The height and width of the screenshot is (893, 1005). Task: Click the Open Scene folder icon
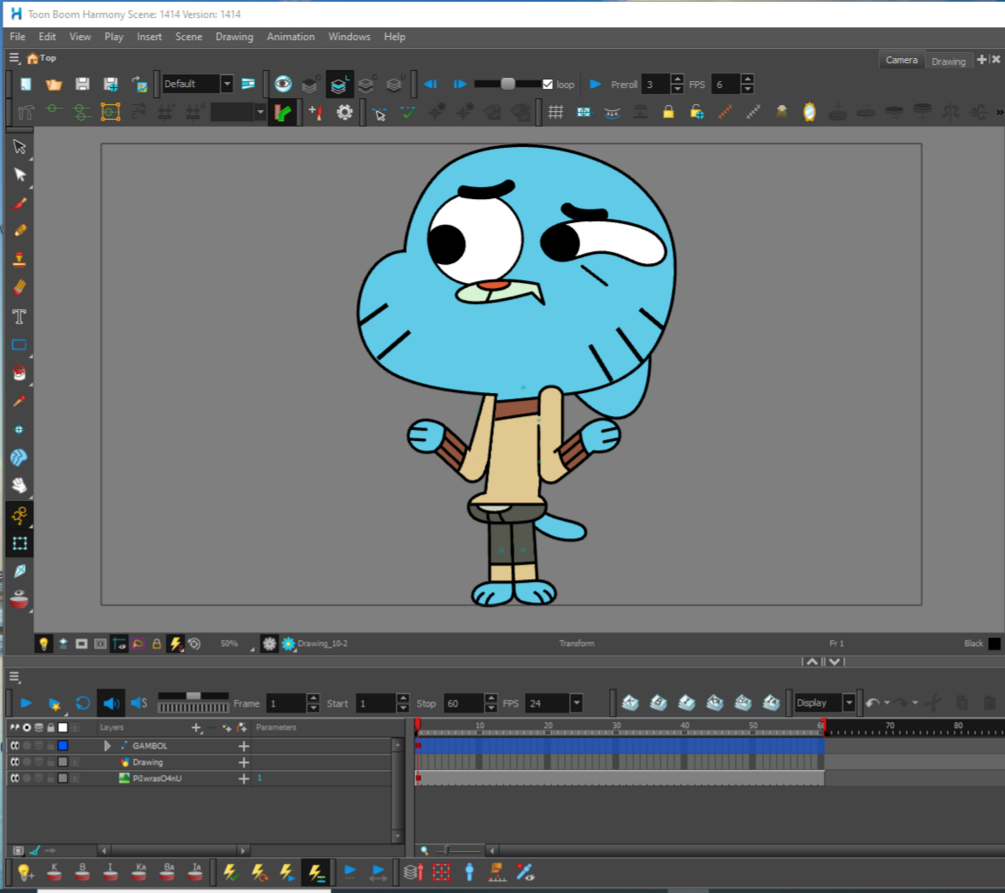click(54, 84)
